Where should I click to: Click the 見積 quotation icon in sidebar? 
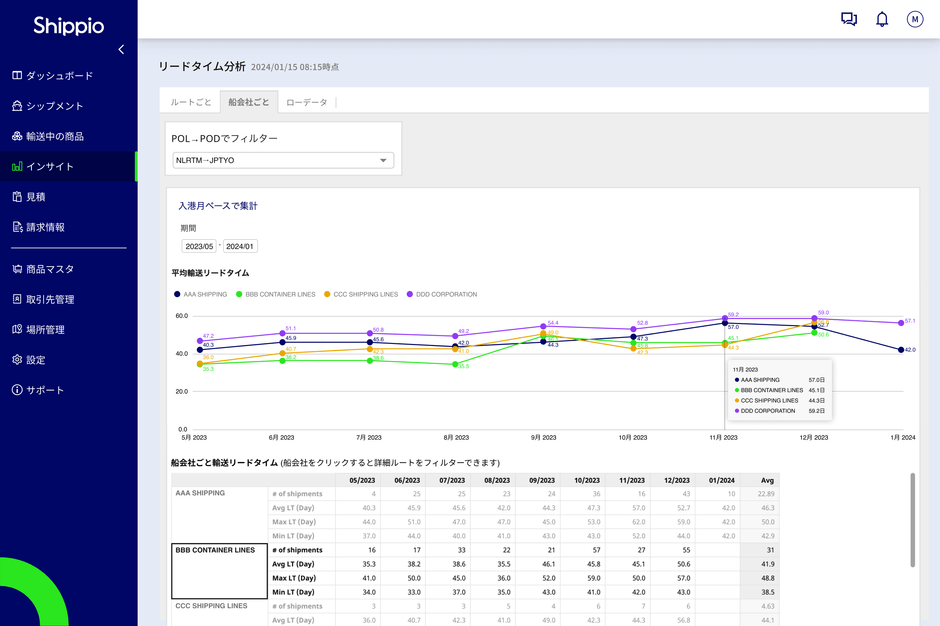point(17,197)
